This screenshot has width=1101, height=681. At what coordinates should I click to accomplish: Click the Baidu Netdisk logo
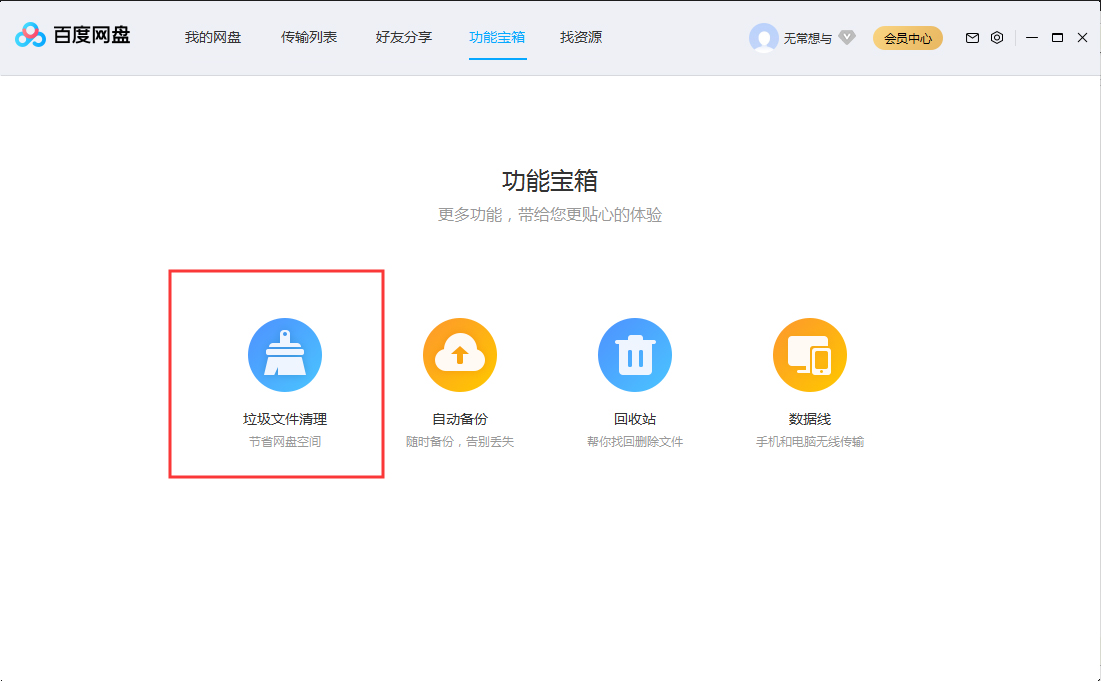coord(62,36)
